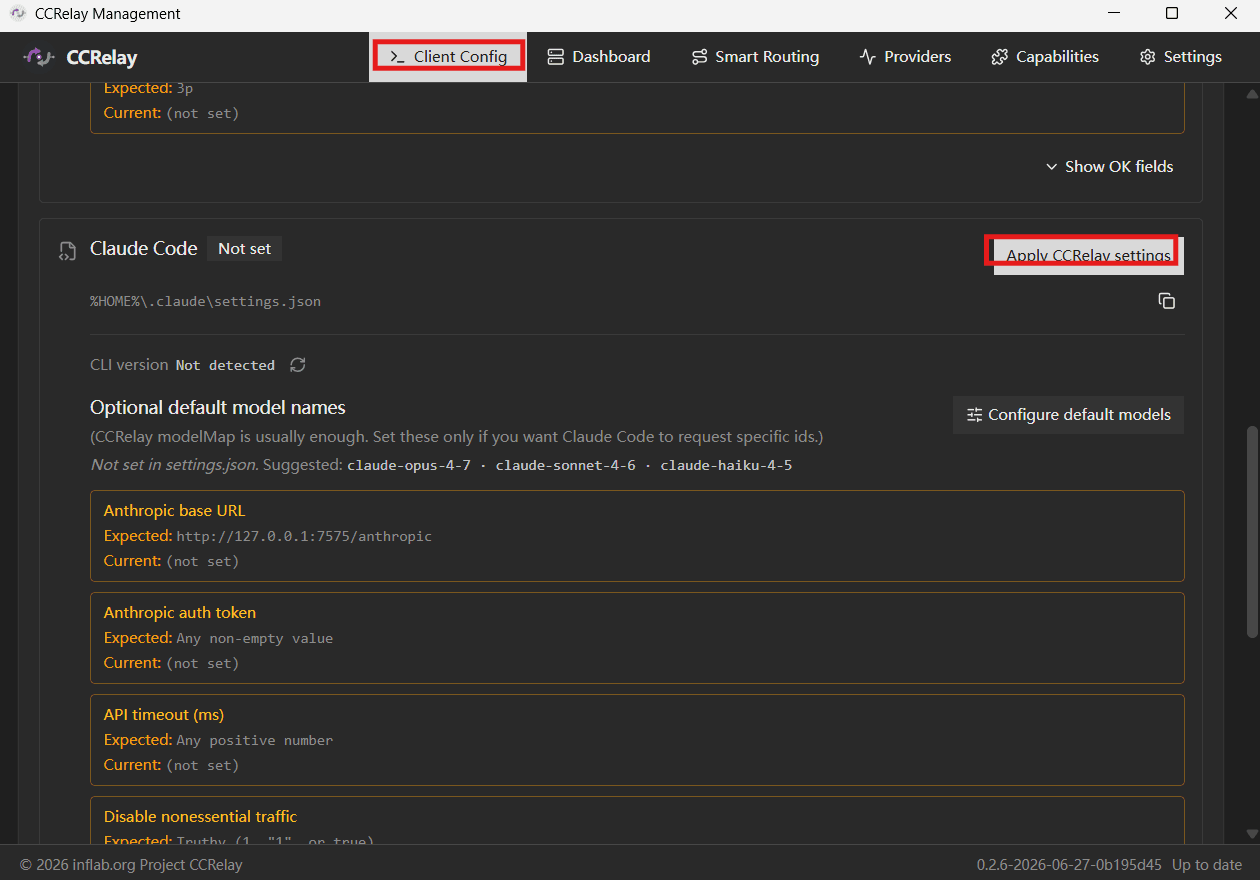The width and height of the screenshot is (1260, 880).
Task: Click the %HOME%\.claude\settings.json path text
Action: (x=205, y=301)
